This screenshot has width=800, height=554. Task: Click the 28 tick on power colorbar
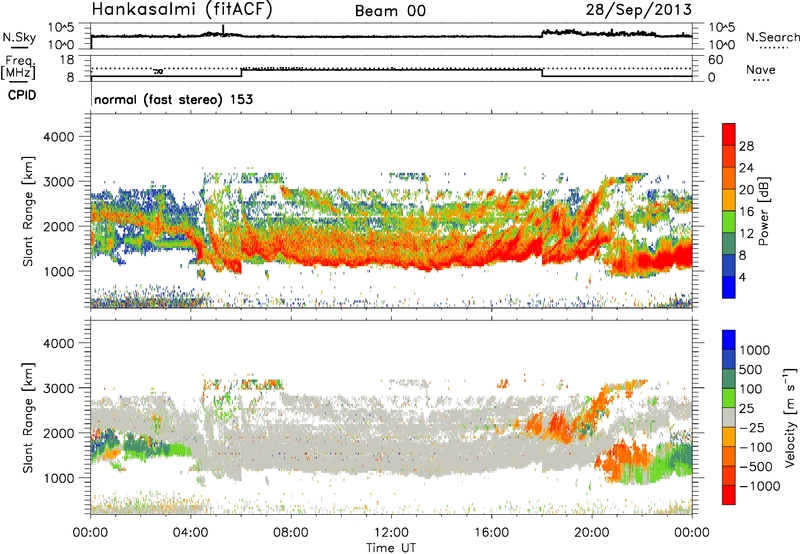click(746, 146)
